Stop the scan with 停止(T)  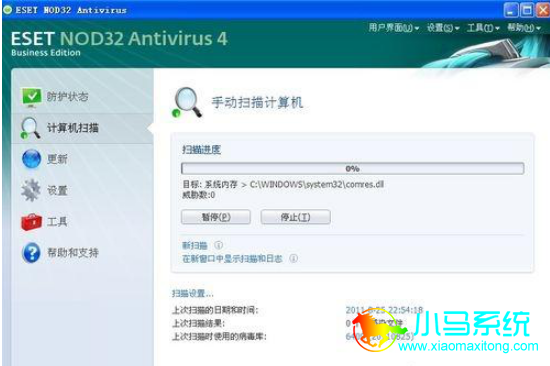(x=295, y=217)
